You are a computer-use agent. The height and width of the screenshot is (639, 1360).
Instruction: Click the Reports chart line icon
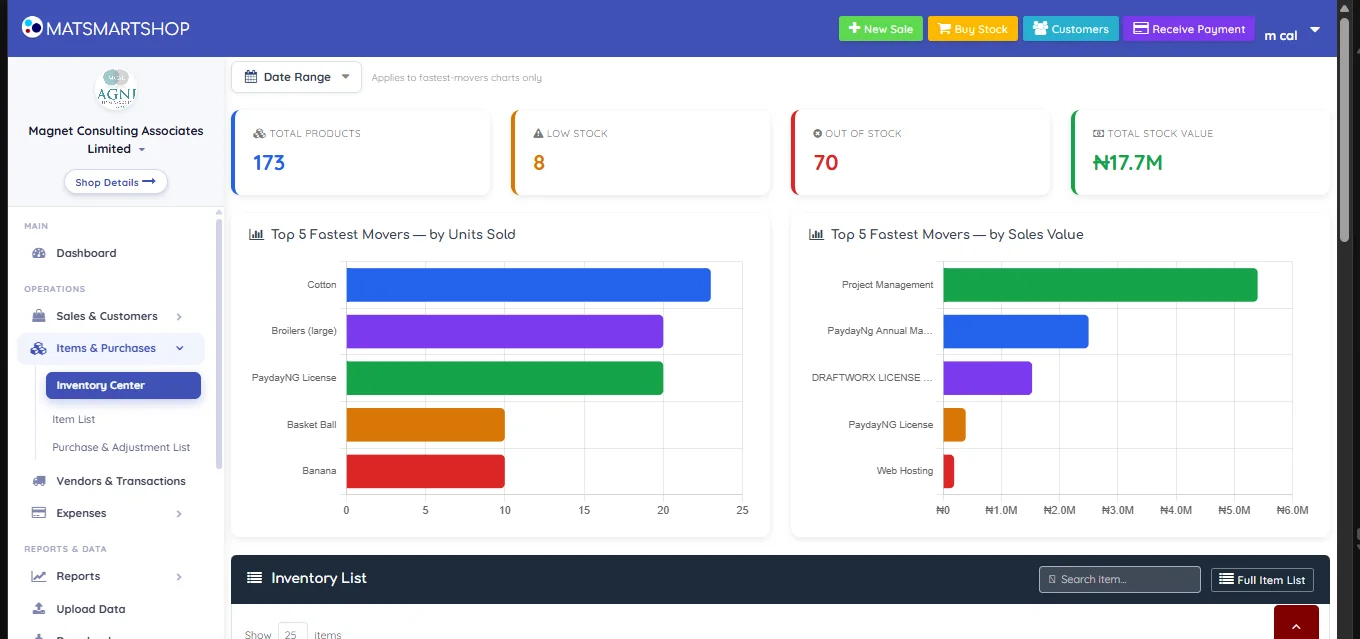(39, 576)
